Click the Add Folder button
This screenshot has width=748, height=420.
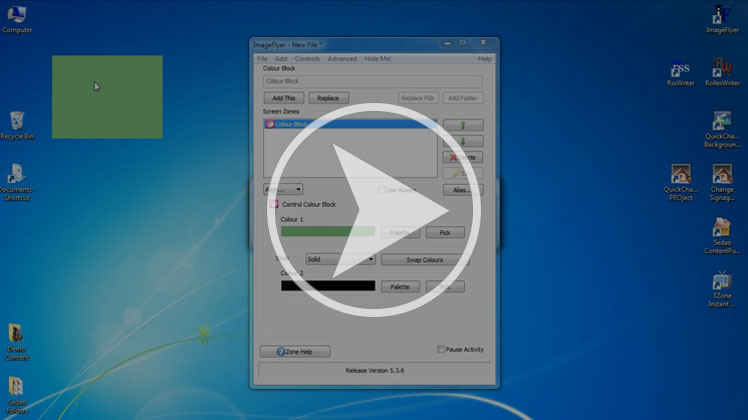click(463, 98)
